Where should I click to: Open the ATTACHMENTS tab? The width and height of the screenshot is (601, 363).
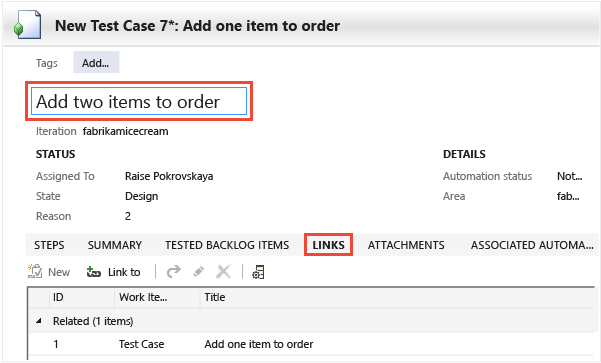tap(406, 245)
